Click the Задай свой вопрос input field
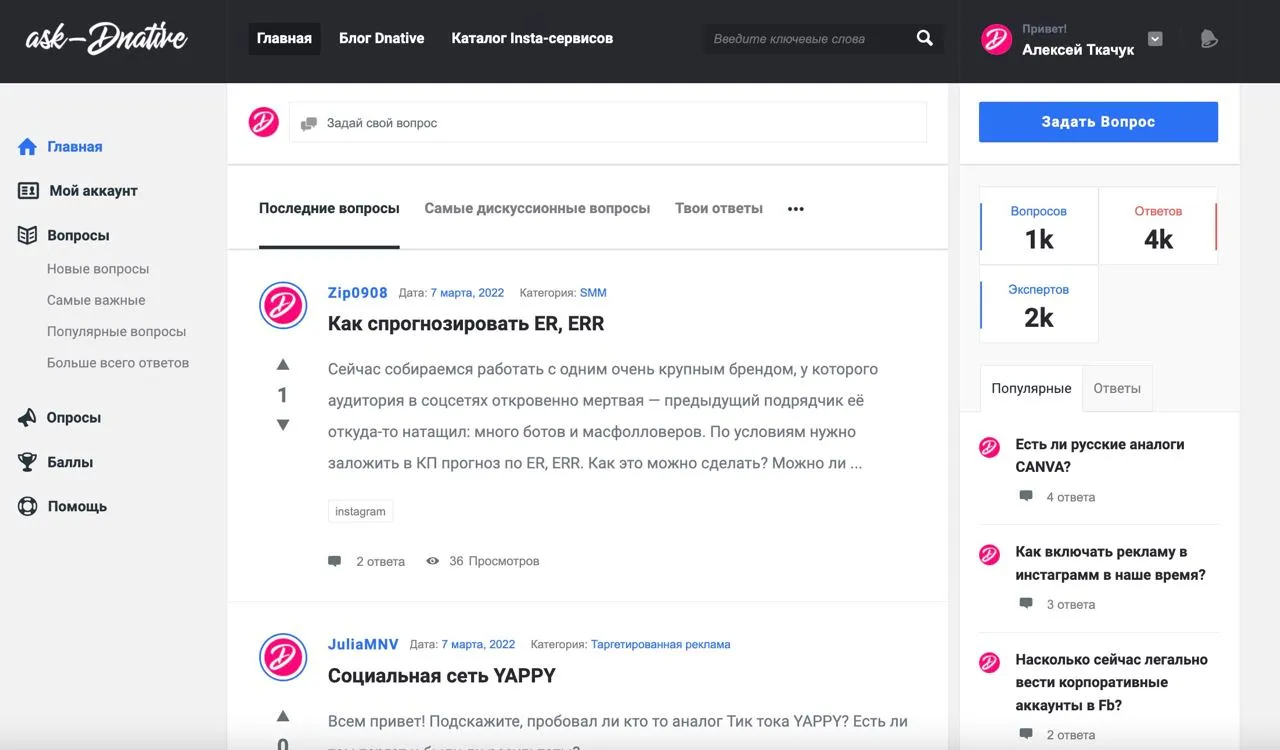The image size is (1280, 750). (x=608, y=122)
